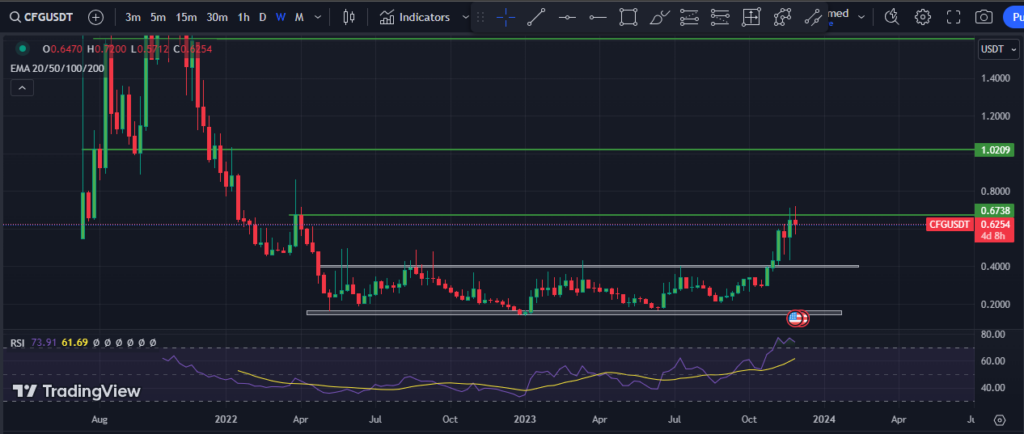
Task: Collapse the indicator legend chevron
Action: tap(22, 87)
